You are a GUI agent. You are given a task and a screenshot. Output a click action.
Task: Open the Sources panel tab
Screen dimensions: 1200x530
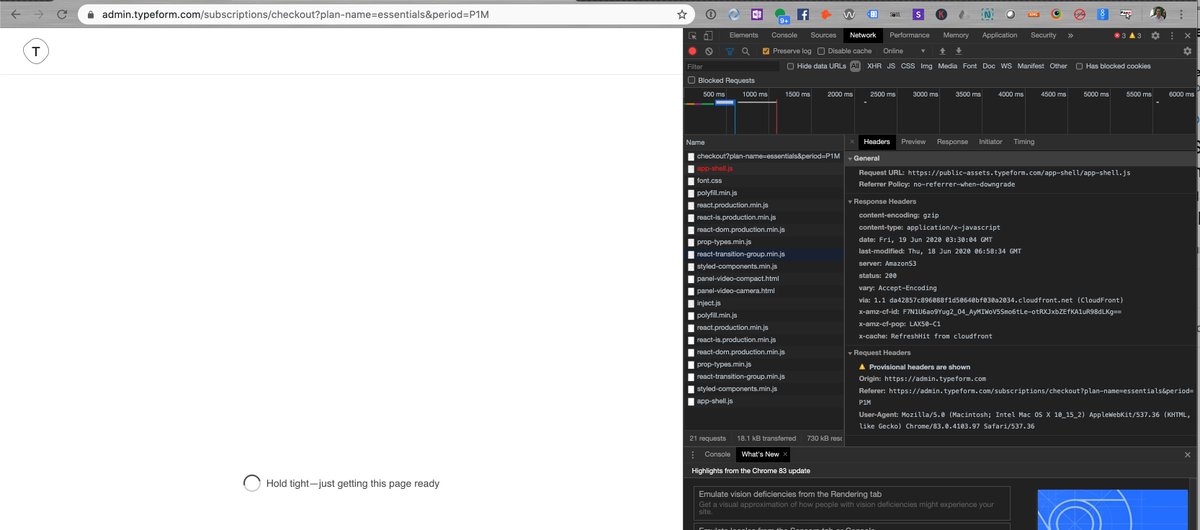(823, 35)
